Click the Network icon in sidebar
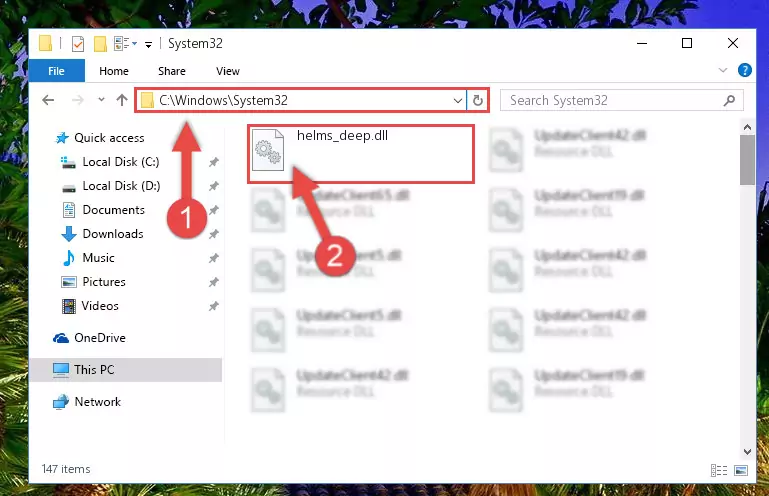This screenshot has height=496, width=769. pos(61,402)
